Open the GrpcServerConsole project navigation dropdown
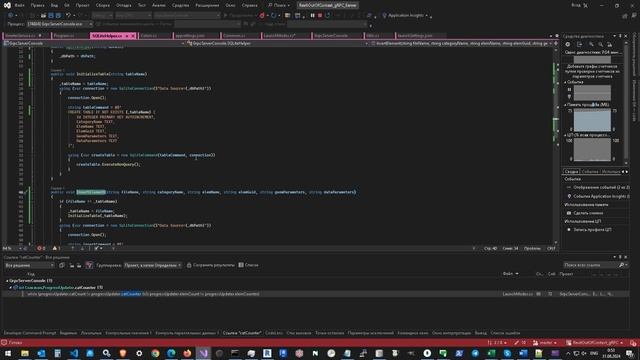The image size is (640, 360). coord(94,43)
